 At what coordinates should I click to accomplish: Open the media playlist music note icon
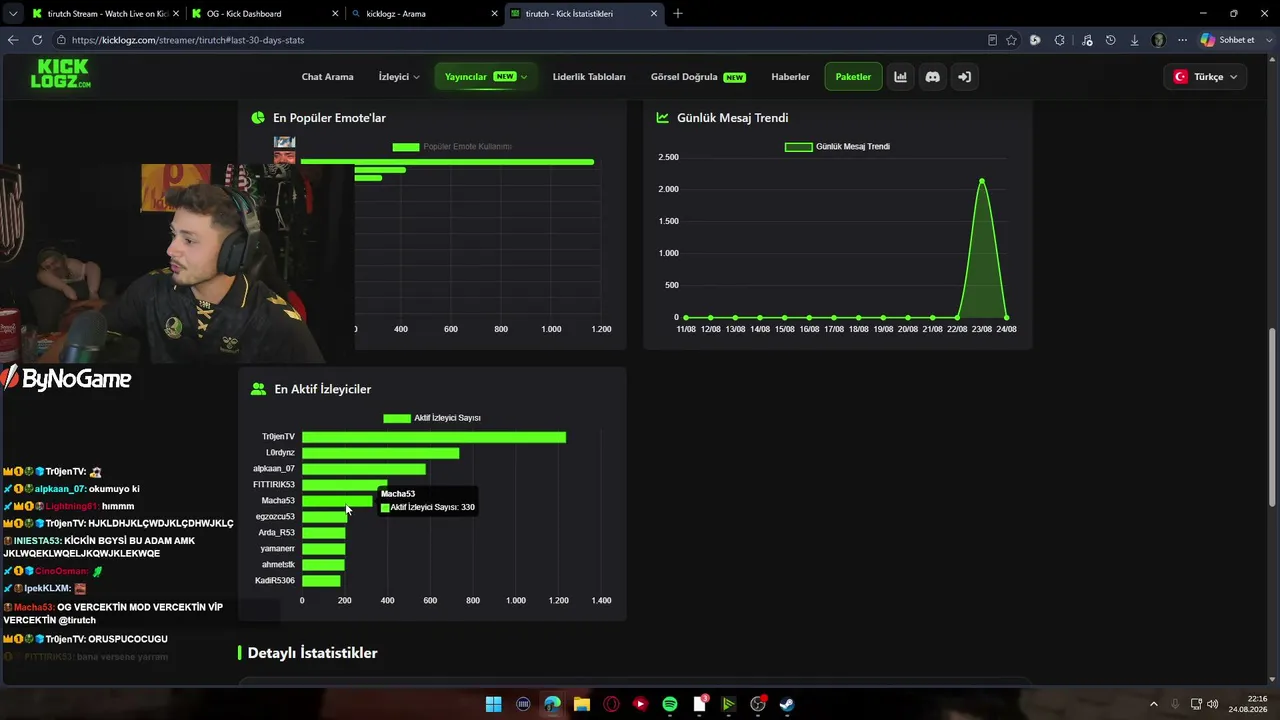coord(1087,40)
